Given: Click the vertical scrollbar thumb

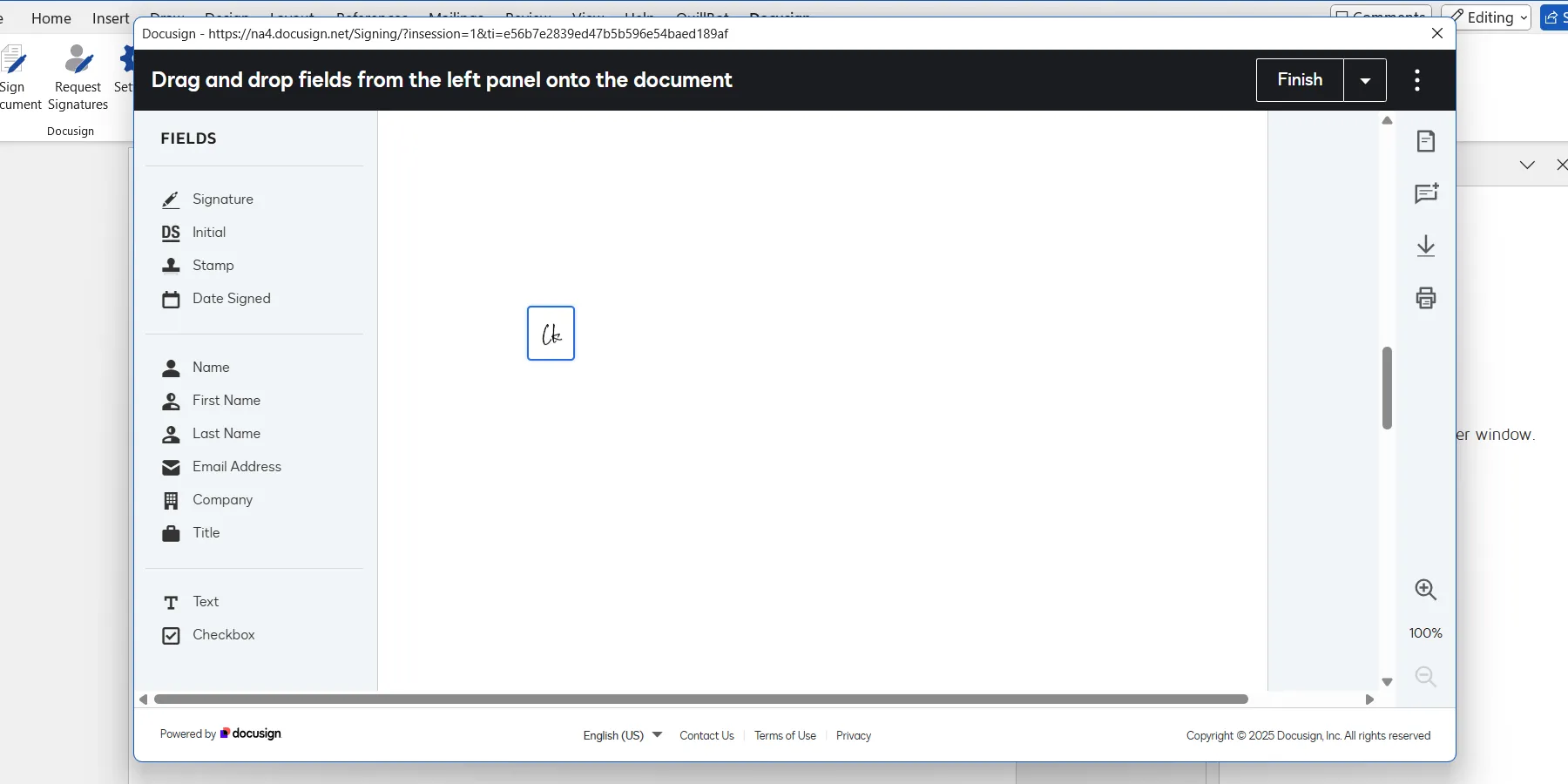Looking at the screenshot, I should (x=1387, y=388).
